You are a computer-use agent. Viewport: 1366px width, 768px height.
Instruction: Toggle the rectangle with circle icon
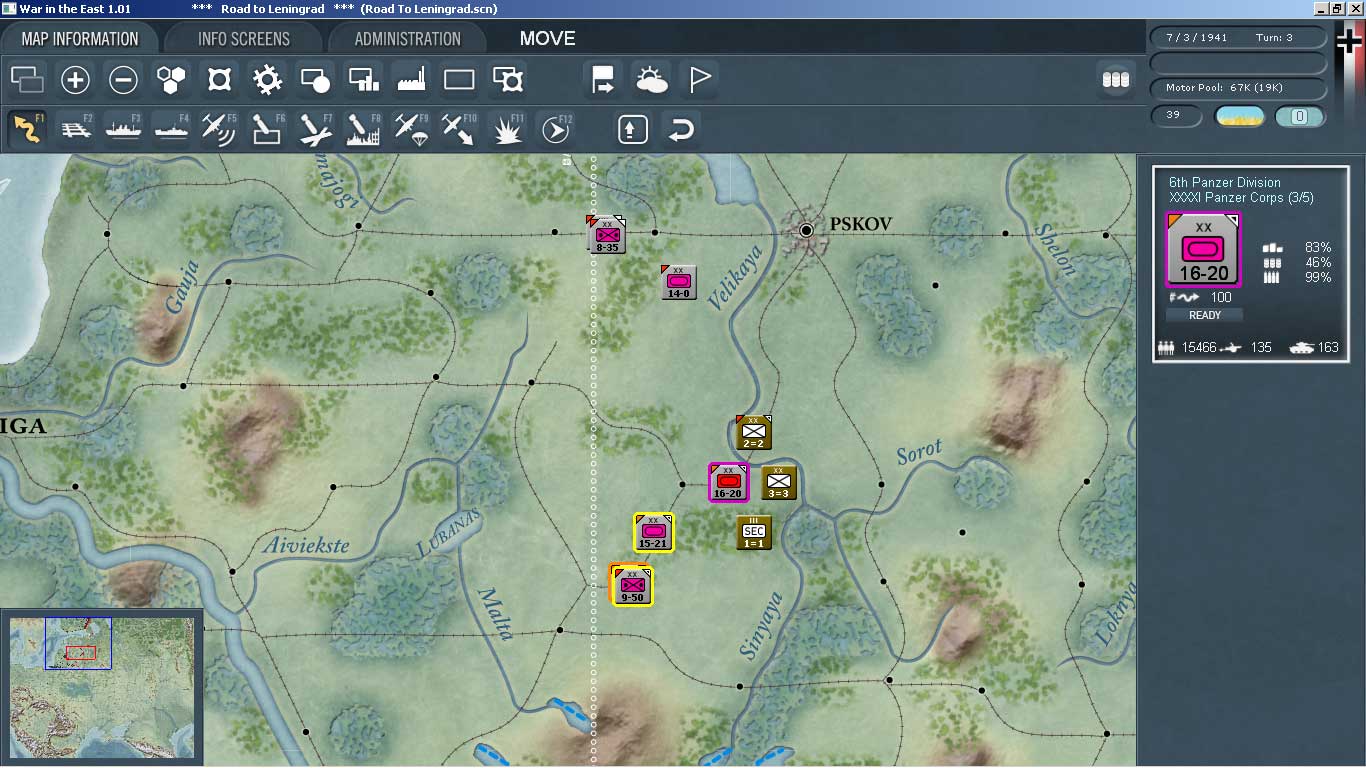[315, 79]
